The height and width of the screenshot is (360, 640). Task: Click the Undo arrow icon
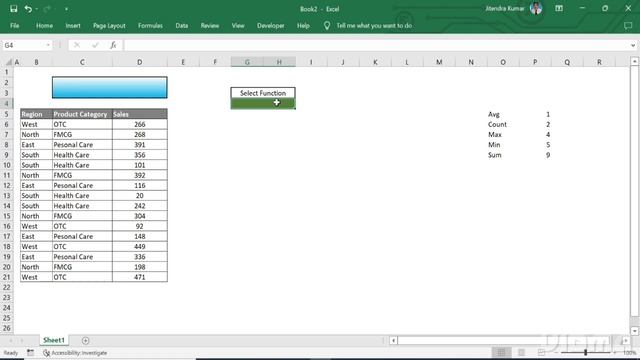28,9
